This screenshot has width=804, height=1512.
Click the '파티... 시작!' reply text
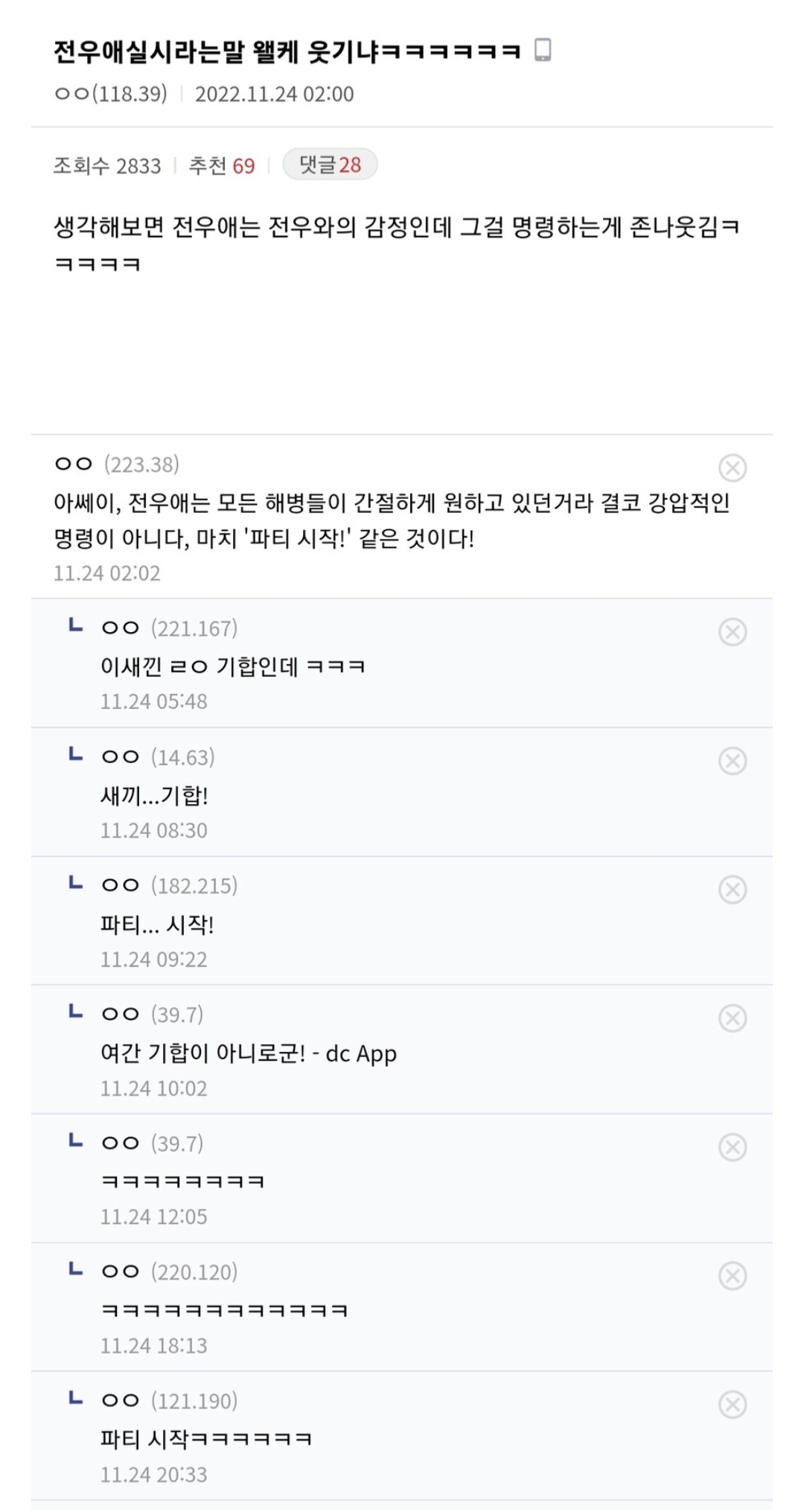pyautogui.click(x=157, y=925)
